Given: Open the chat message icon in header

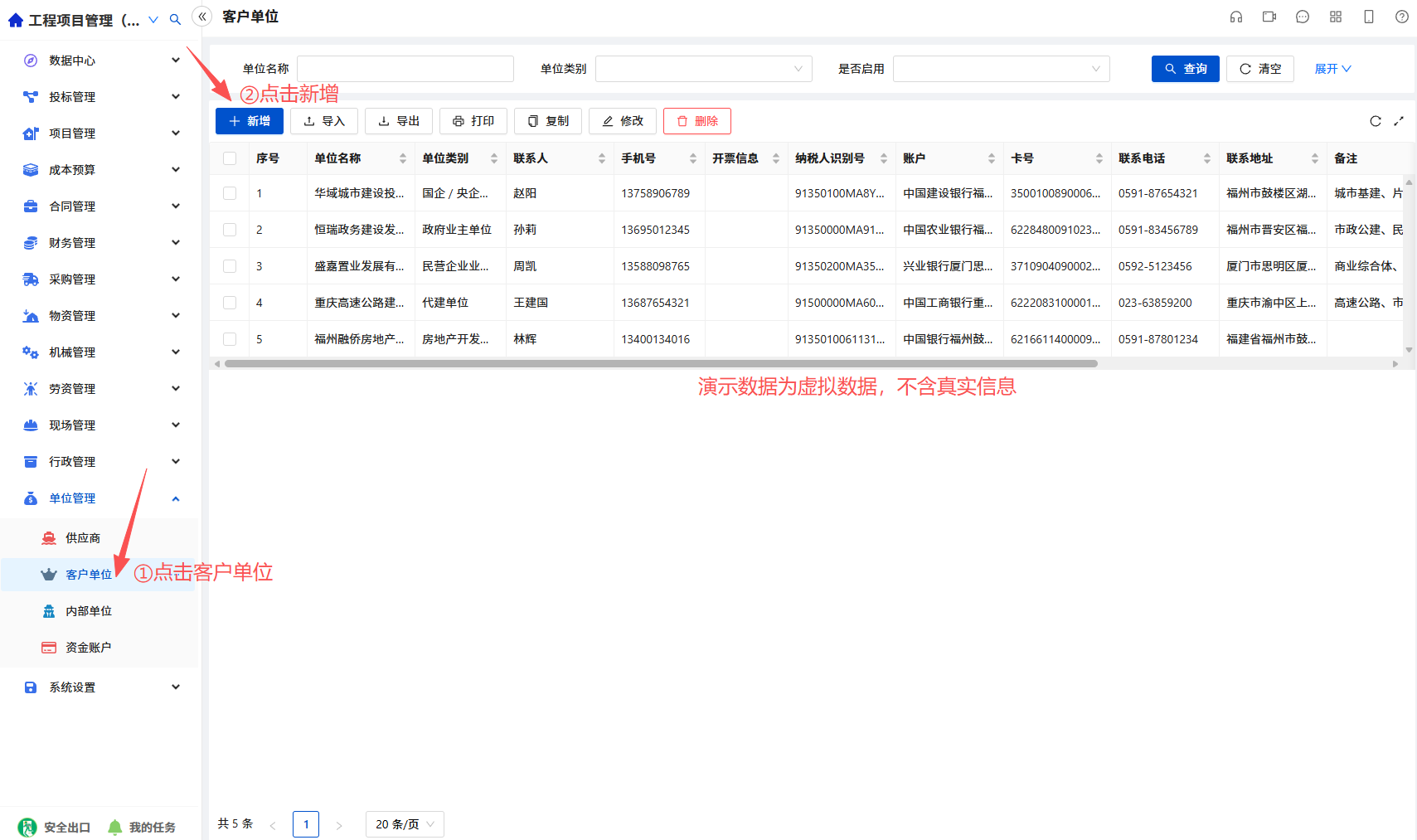Looking at the screenshot, I should (x=1303, y=17).
